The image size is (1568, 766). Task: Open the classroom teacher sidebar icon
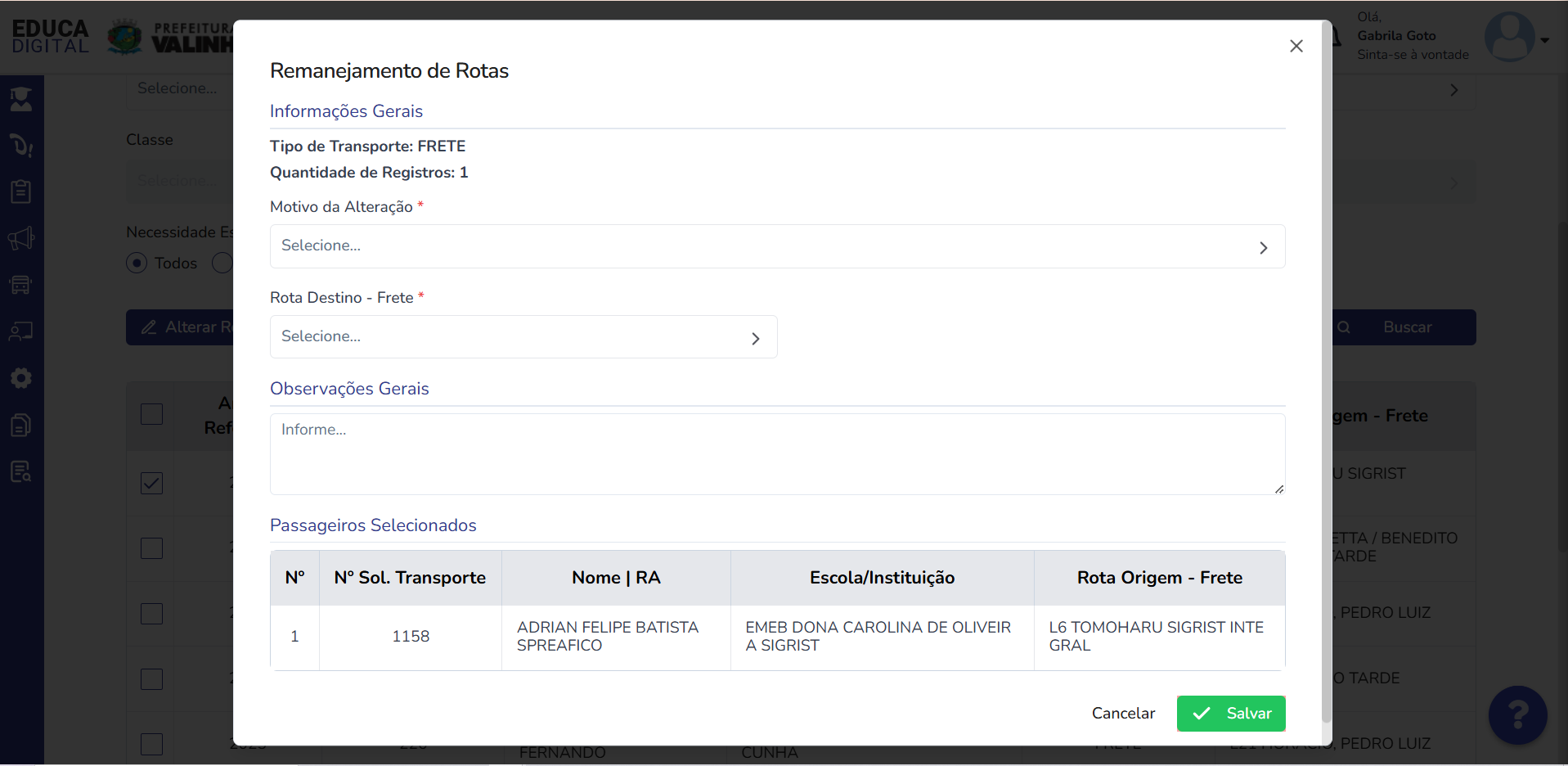tap(21, 331)
